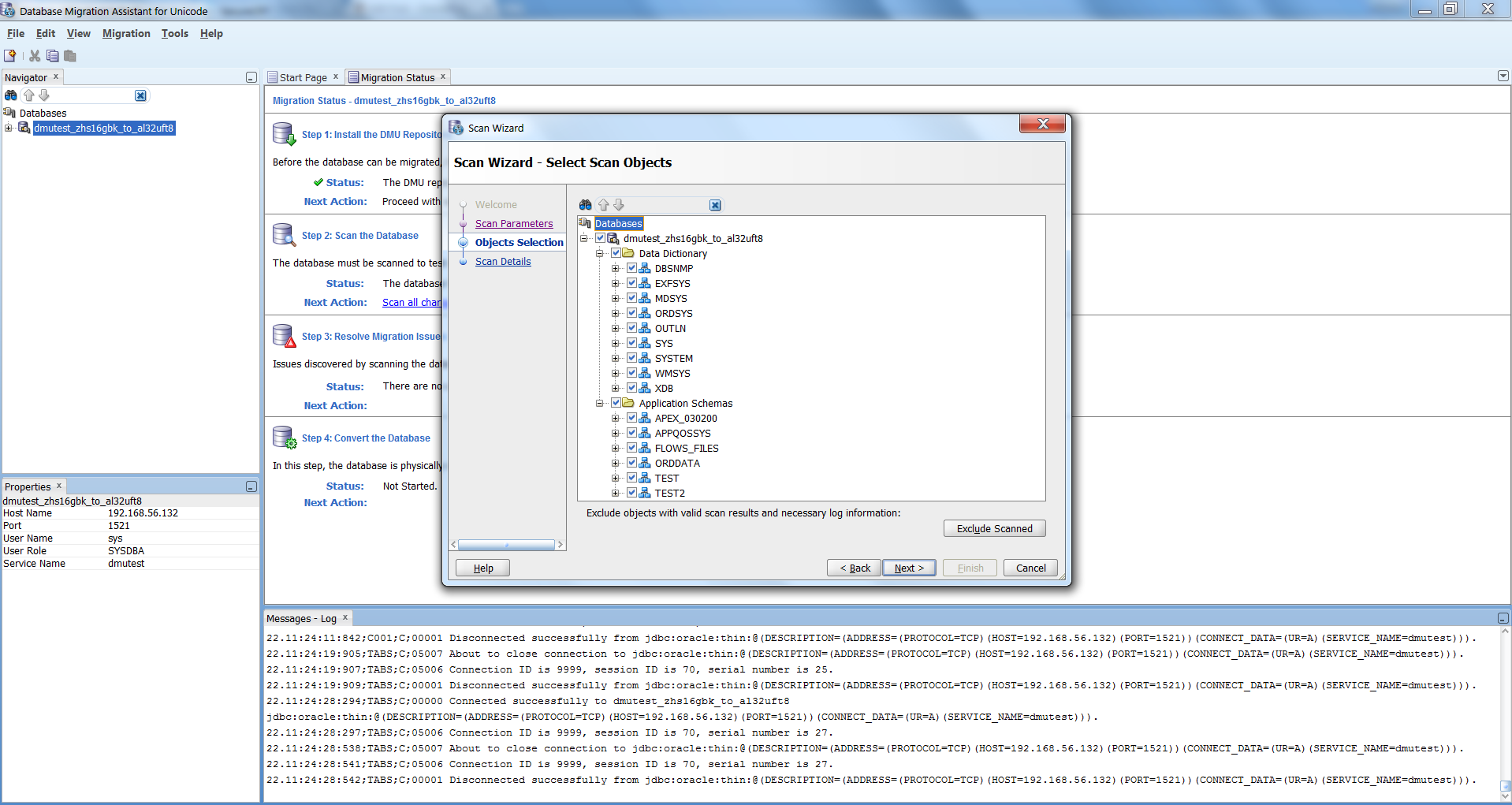Expand the WMSYS schema node
This screenshot has width=1512, height=805.
[616, 373]
